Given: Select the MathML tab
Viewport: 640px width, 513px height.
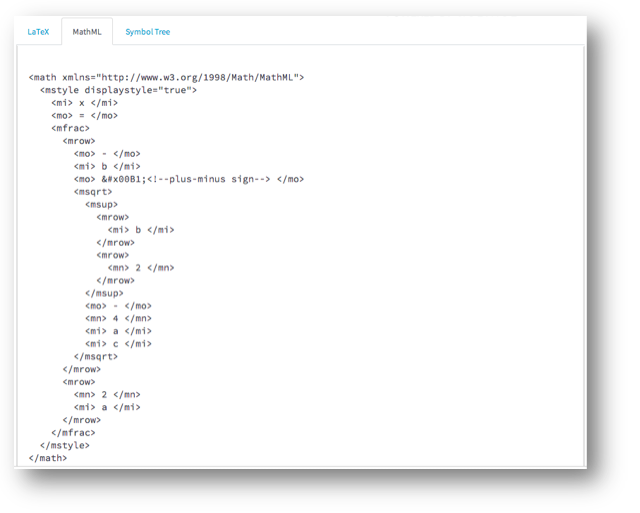Looking at the screenshot, I should click(x=87, y=32).
